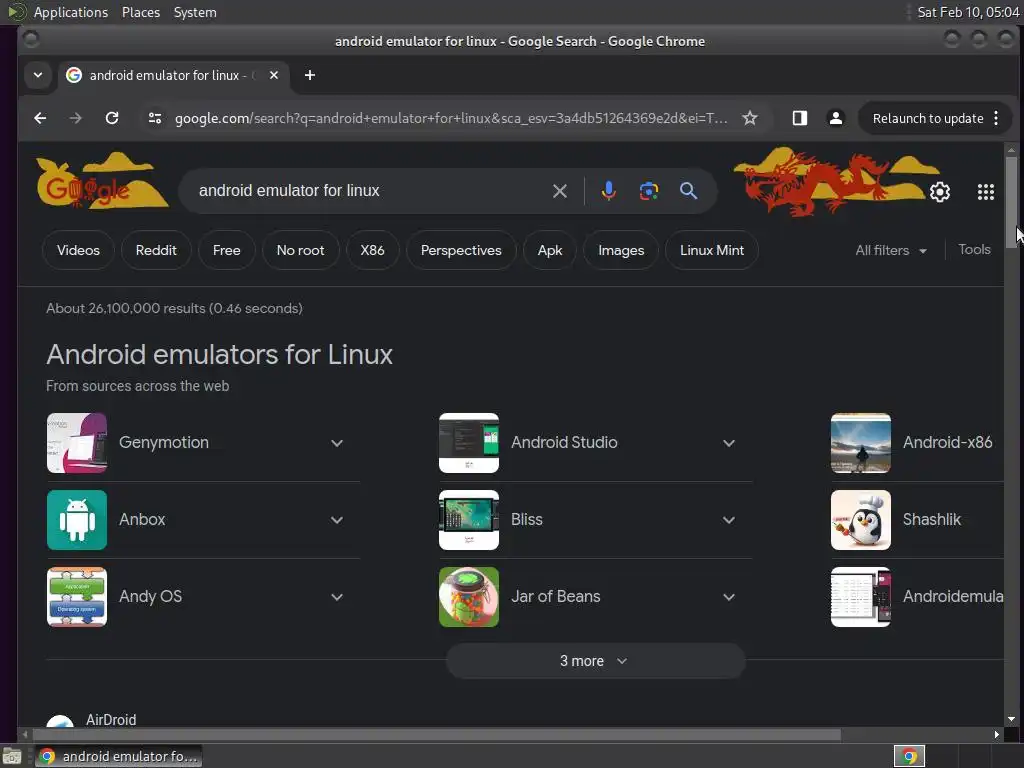This screenshot has width=1024, height=768.
Task: Filter results by Videos
Action: tap(78, 250)
